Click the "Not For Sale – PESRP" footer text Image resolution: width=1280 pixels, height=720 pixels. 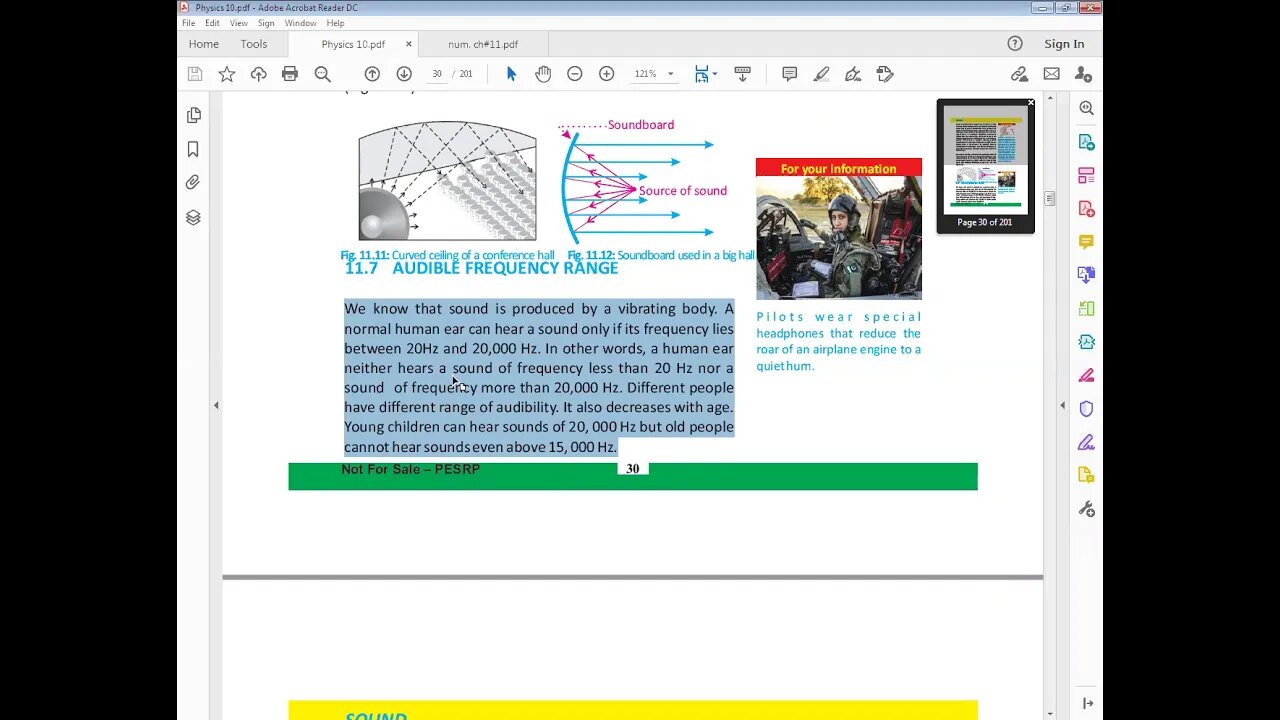411,469
